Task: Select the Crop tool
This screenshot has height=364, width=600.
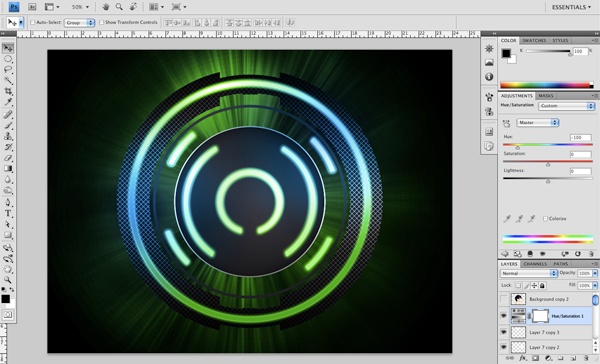Action: (8, 91)
